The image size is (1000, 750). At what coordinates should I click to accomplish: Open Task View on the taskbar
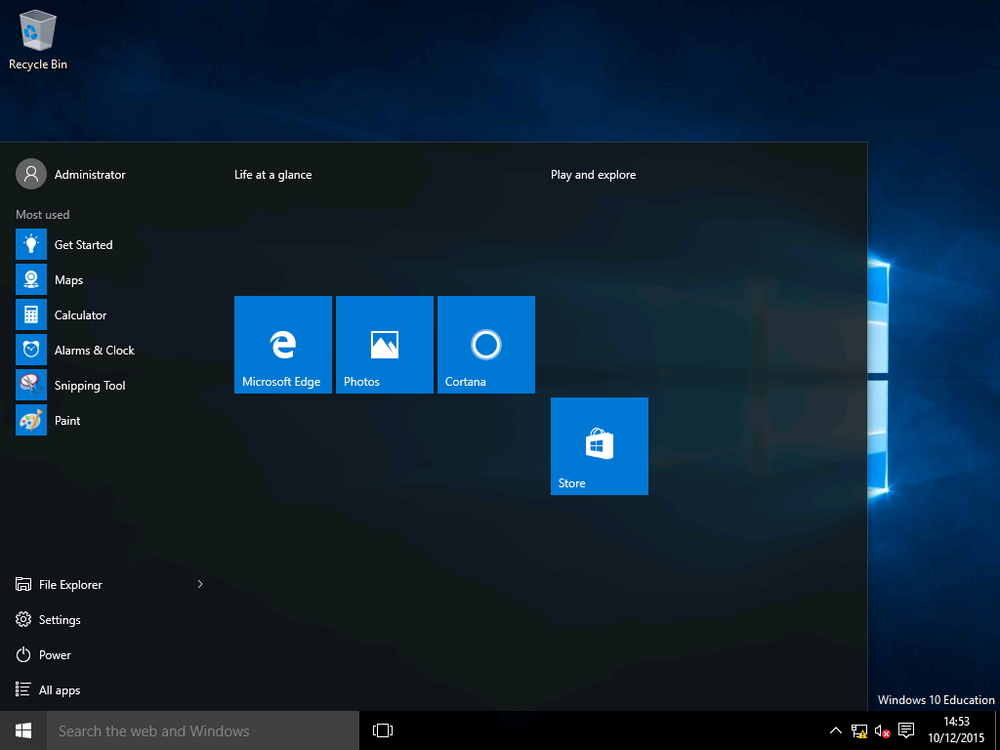[383, 730]
